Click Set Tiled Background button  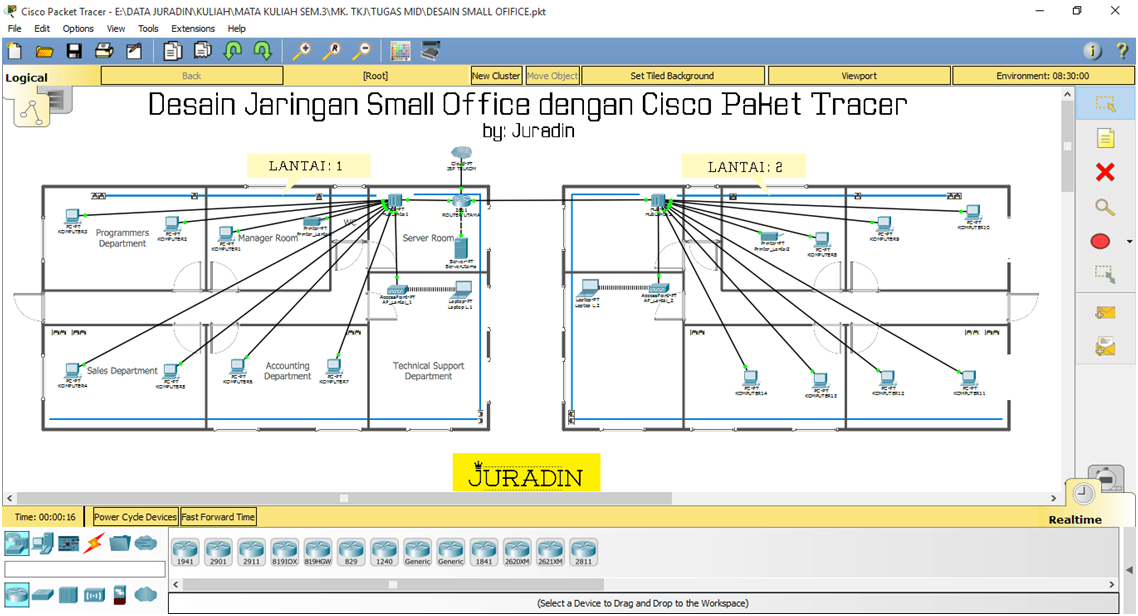pyautogui.click(x=672, y=75)
